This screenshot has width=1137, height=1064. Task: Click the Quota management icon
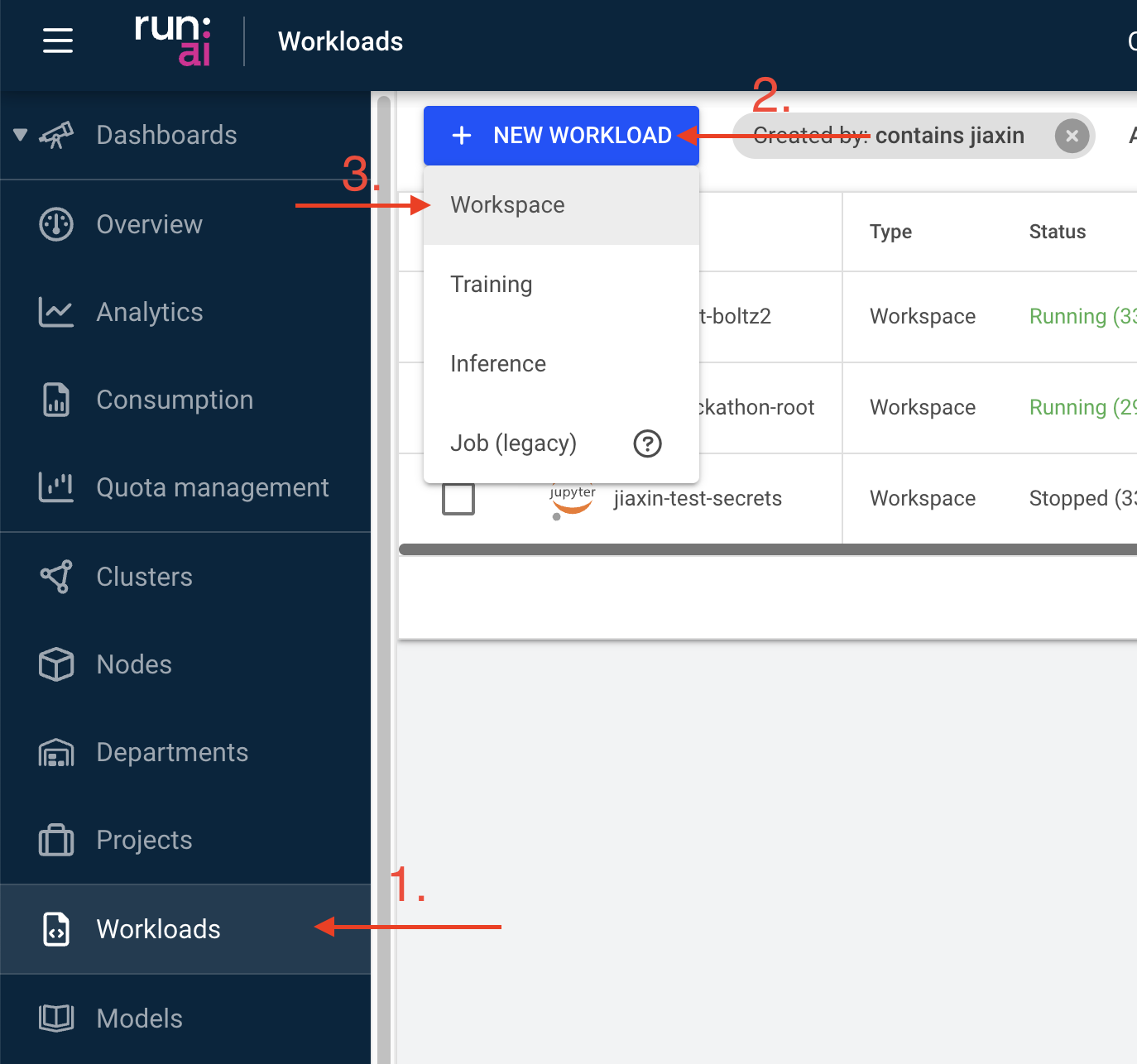(55, 487)
